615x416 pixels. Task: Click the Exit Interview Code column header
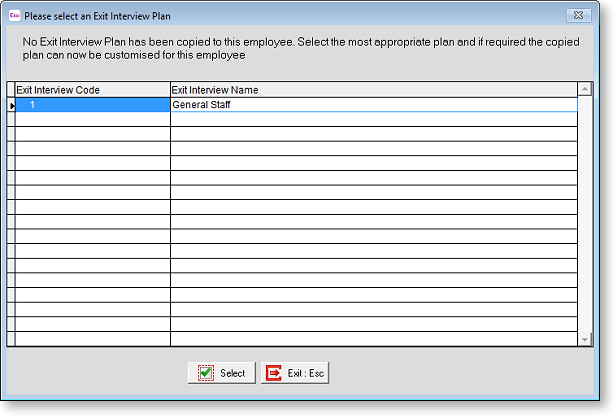pyautogui.click(x=92, y=90)
